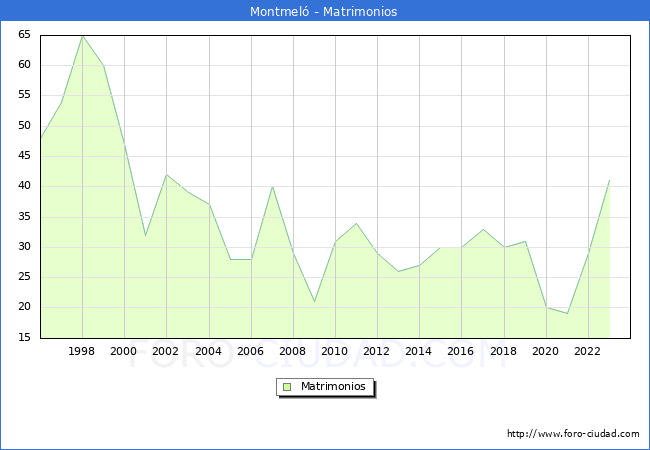The image size is (650, 450).
Task: Click the 'Matrimonios' legend label
Action: [333, 386]
